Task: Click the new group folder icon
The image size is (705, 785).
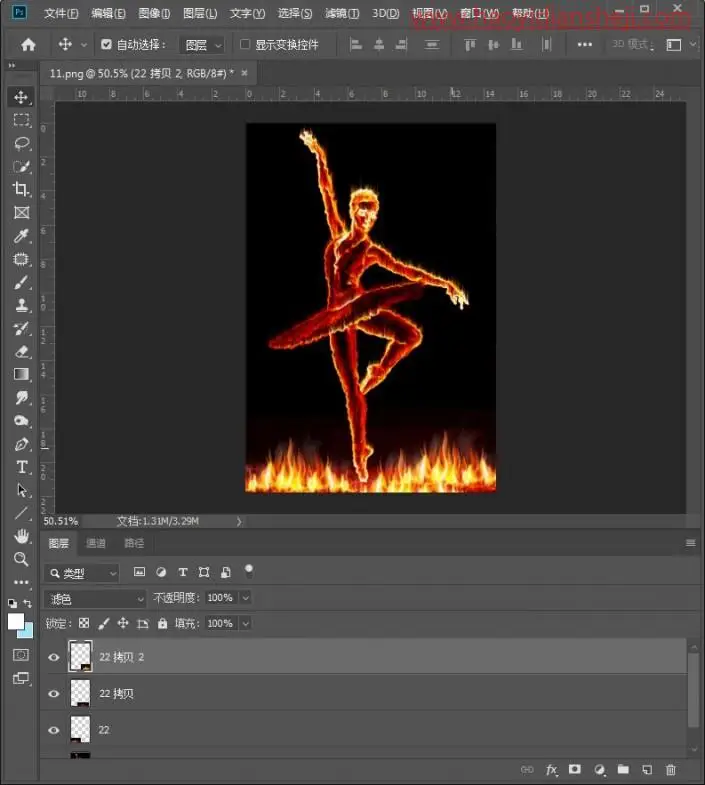Action: click(x=623, y=769)
